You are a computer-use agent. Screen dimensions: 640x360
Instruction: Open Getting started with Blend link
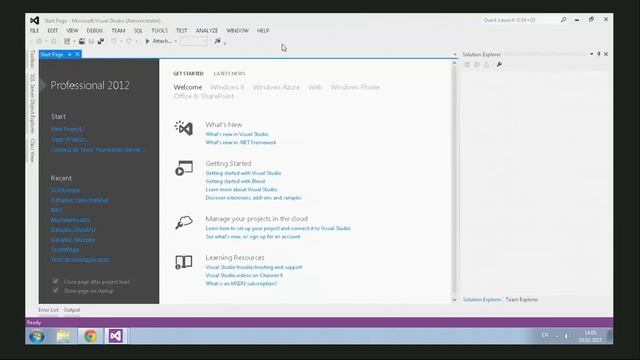[x=235, y=181]
